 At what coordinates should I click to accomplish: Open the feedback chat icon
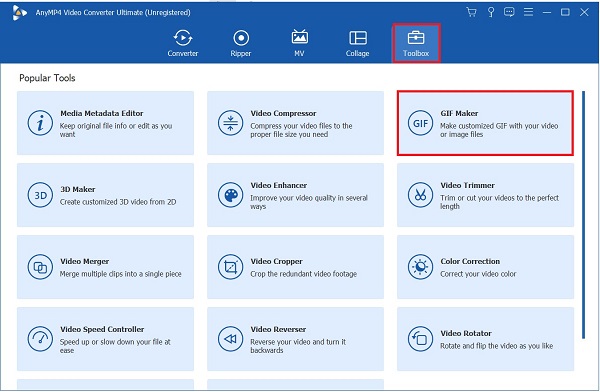coord(509,12)
